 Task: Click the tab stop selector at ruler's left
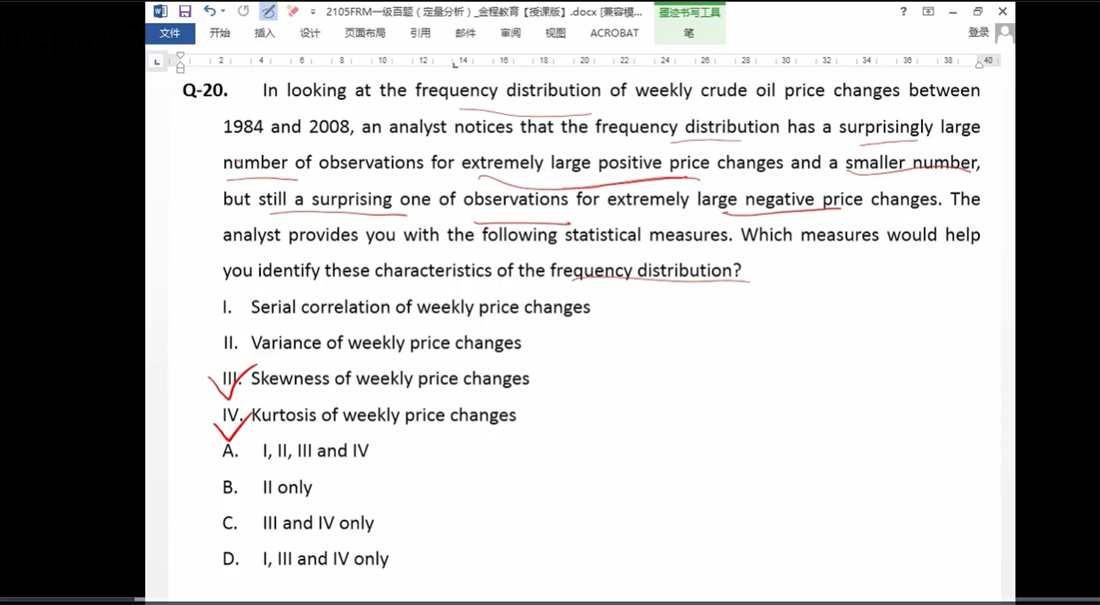point(157,62)
